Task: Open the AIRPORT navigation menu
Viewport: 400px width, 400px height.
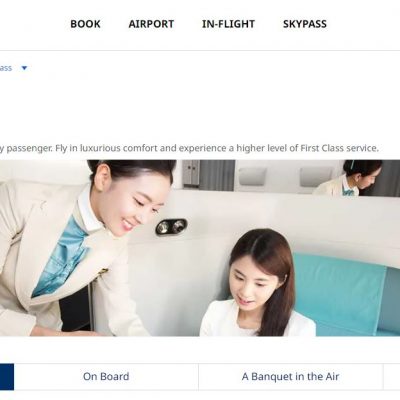Action: (x=151, y=24)
